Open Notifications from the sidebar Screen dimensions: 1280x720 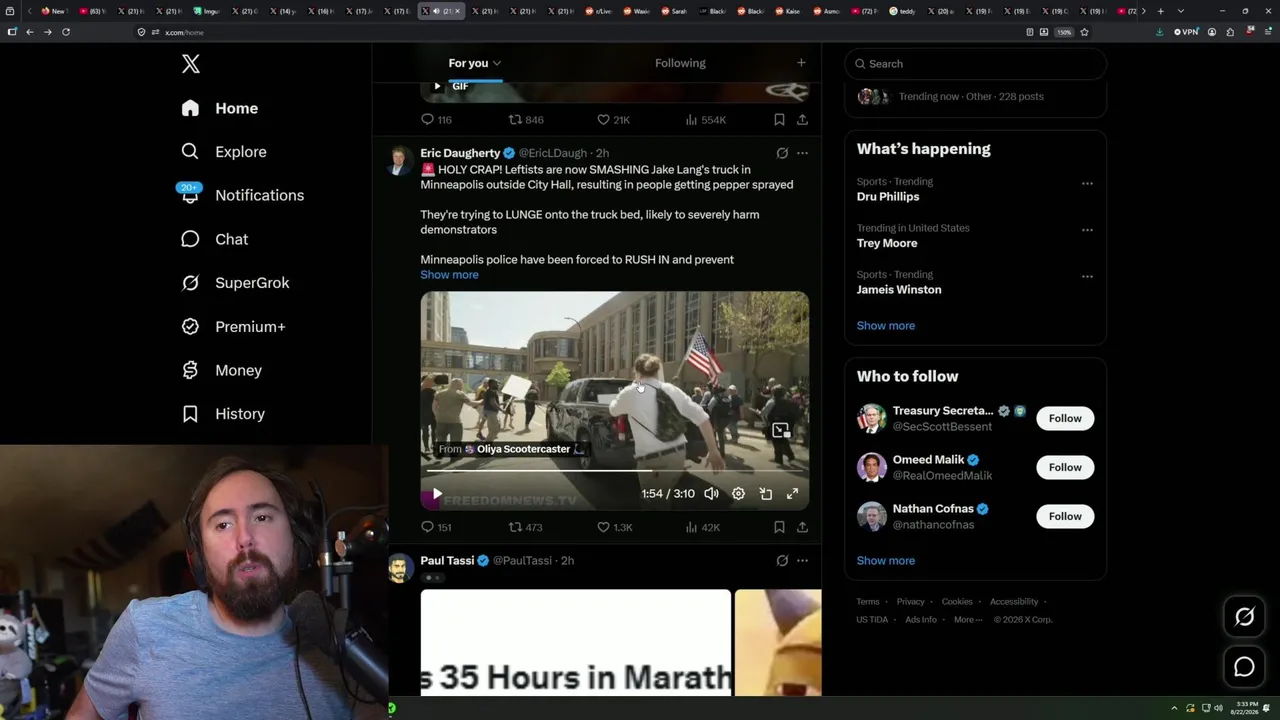pyautogui.click(x=242, y=195)
